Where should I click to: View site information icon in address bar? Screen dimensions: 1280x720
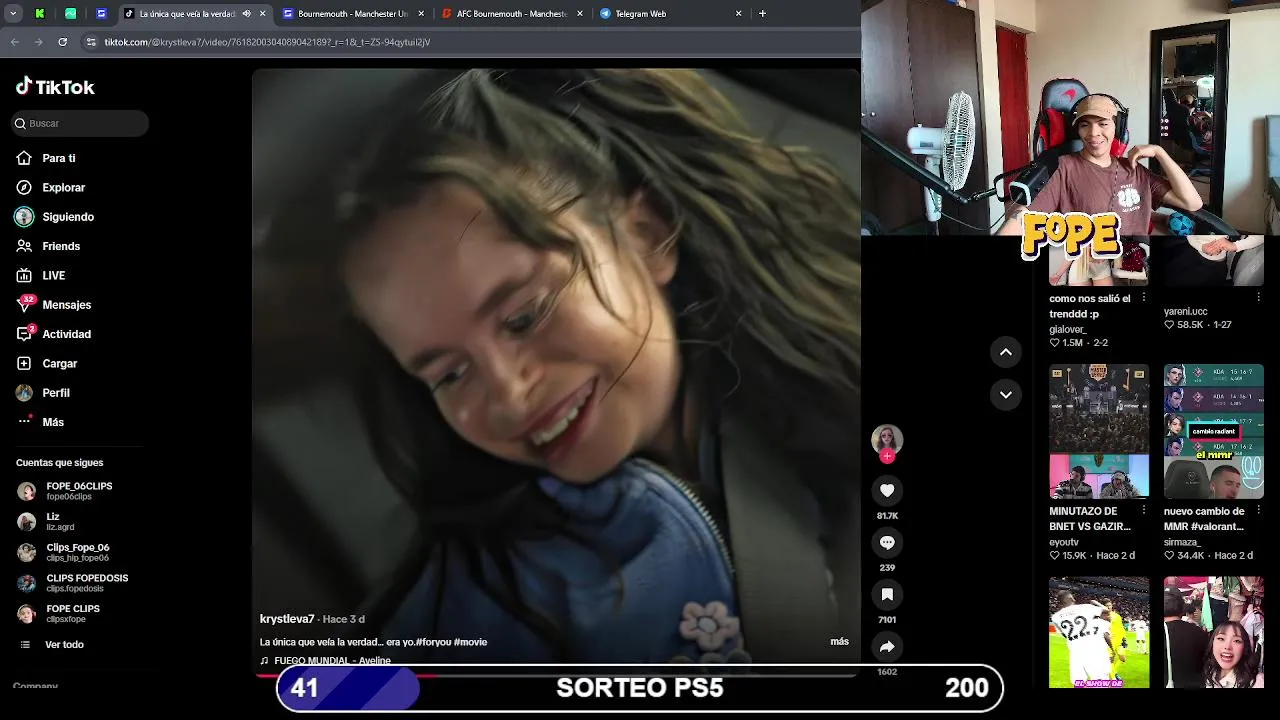point(91,42)
